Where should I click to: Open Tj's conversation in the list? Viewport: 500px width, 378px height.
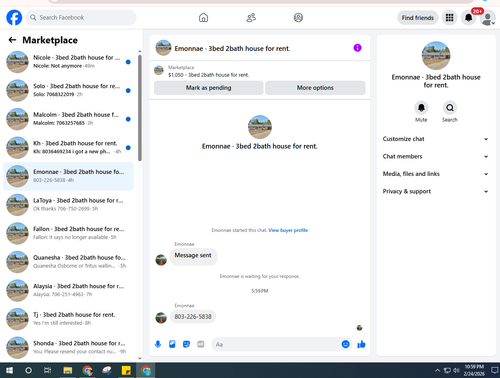click(x=68, y=319)
